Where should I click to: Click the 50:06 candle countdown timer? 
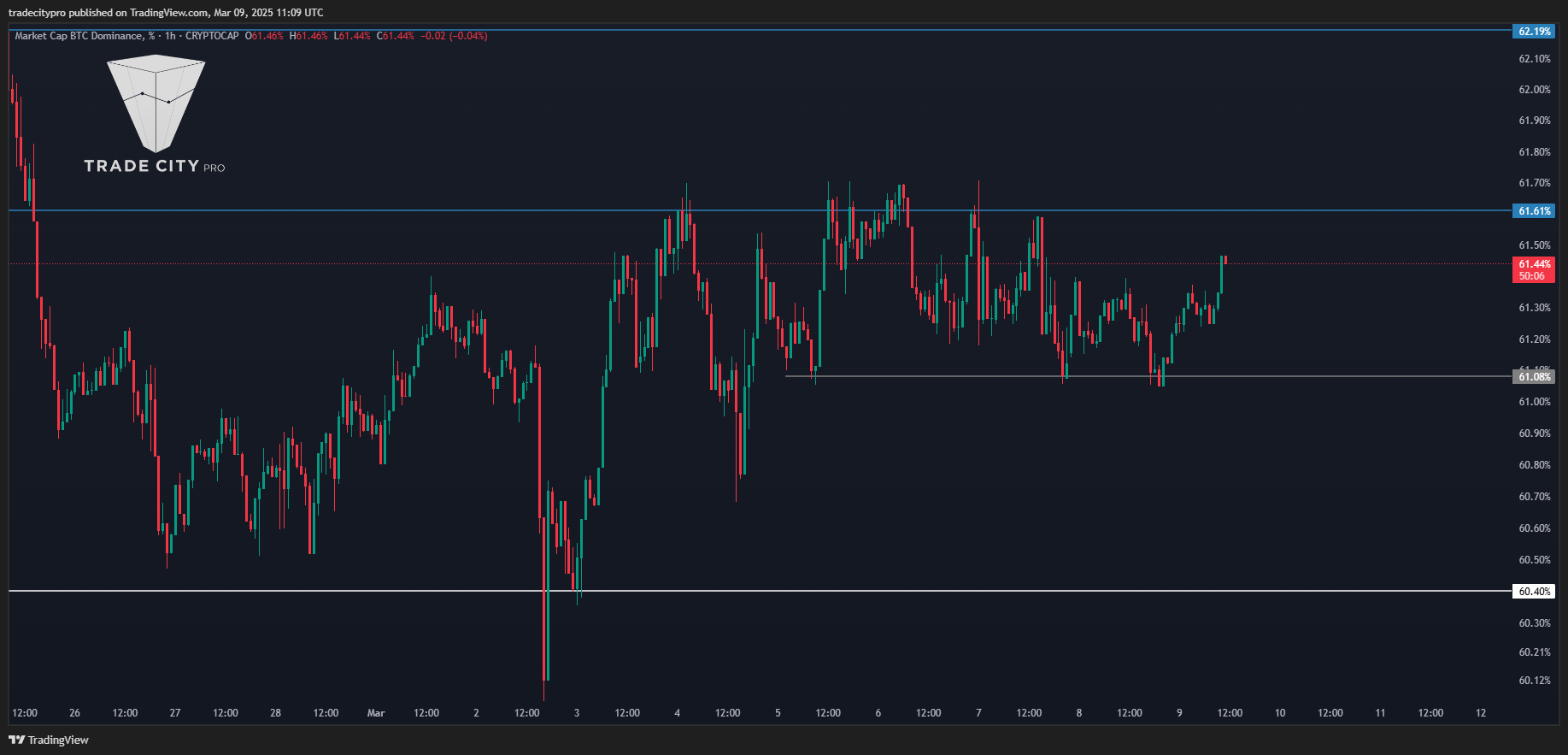pyautogui.click(x=1532, y=276)
